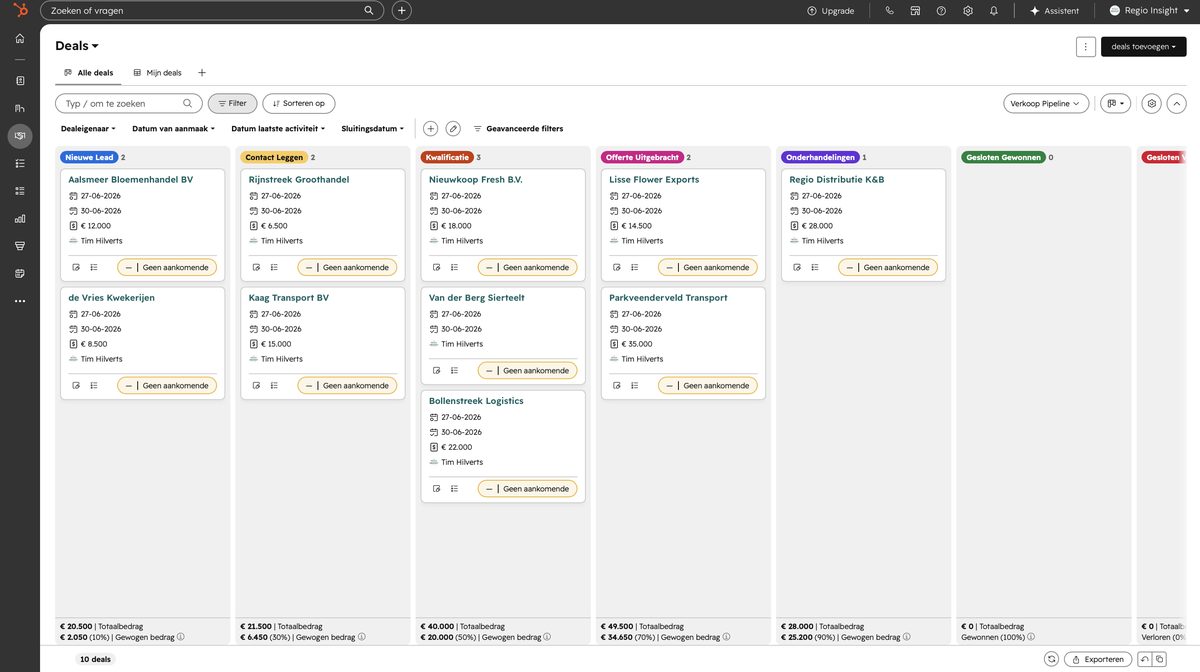1200x672 pixels.
Task: Click the Typ / om te zoeken field
Action: [x=129, y=103]
